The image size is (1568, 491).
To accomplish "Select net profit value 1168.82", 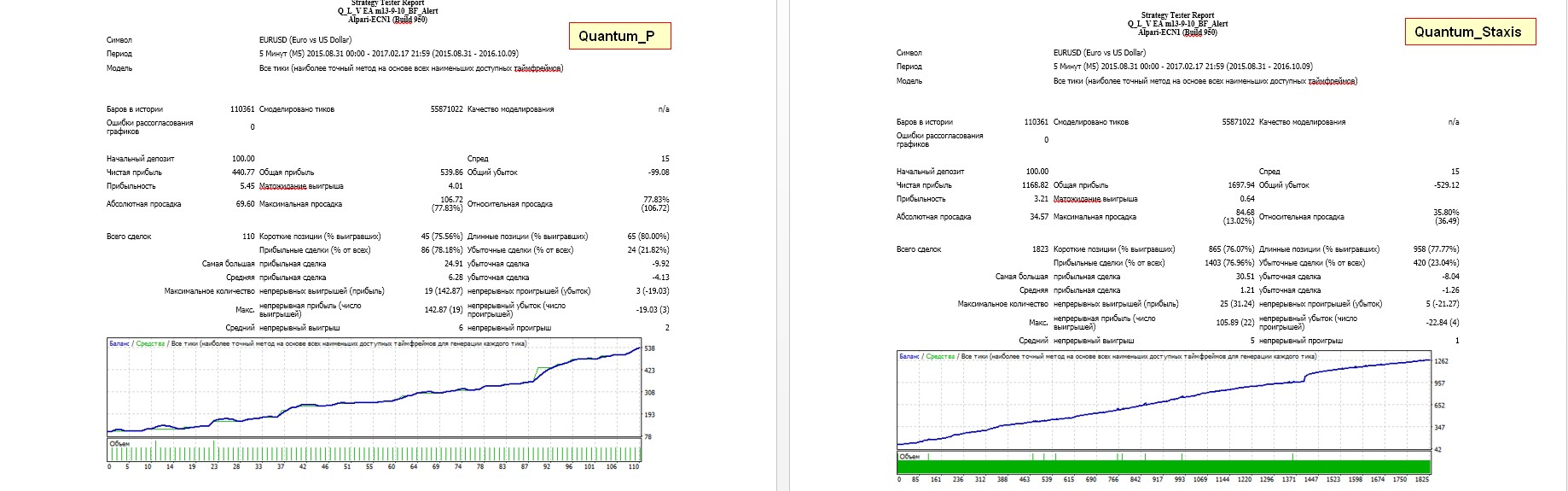I will click(x=1035, y=185).
